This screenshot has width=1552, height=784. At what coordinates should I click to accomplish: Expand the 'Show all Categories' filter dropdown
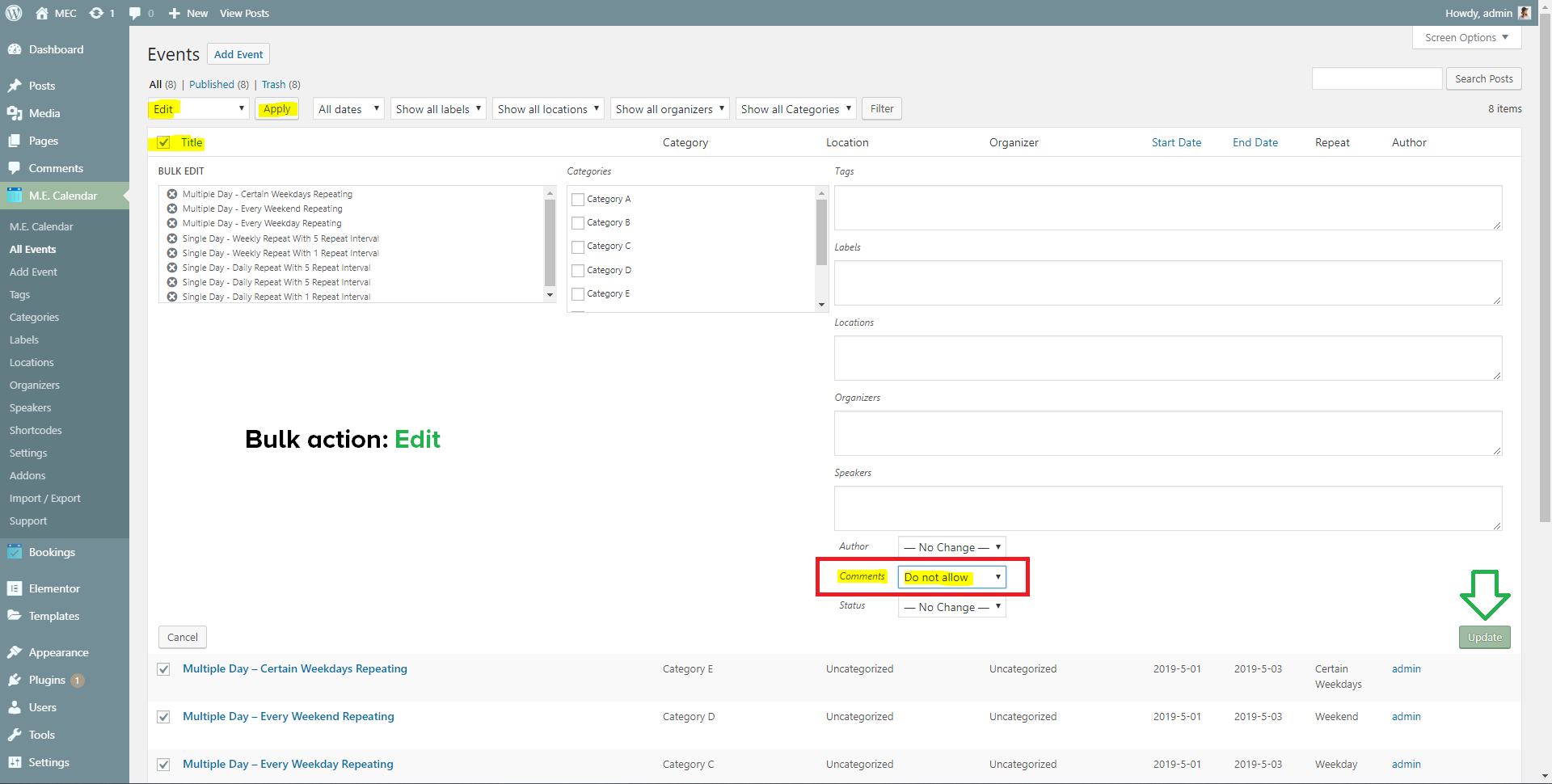click(795, 109)
